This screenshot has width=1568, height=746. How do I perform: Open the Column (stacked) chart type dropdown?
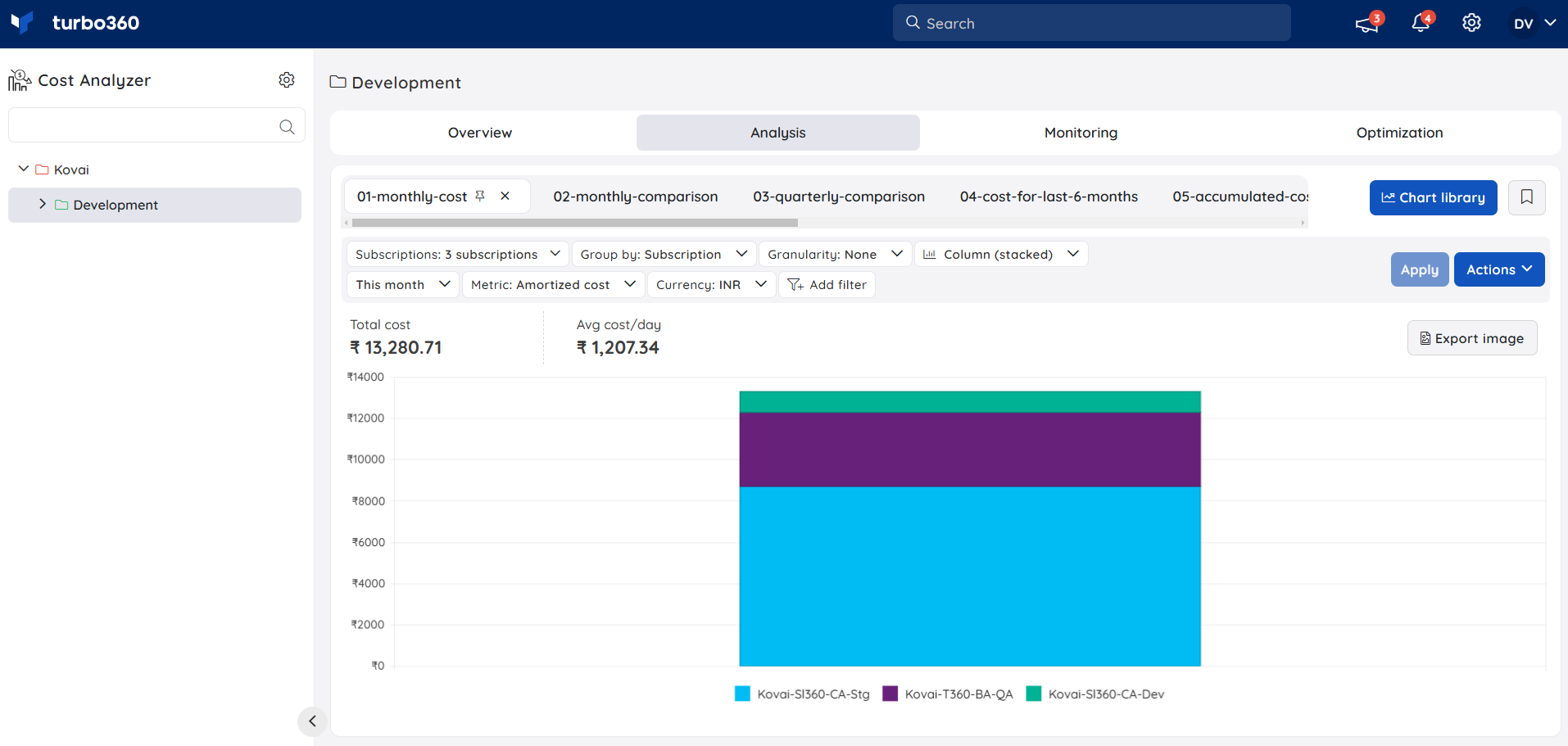pyautogui.click(x=1001, y=254)
